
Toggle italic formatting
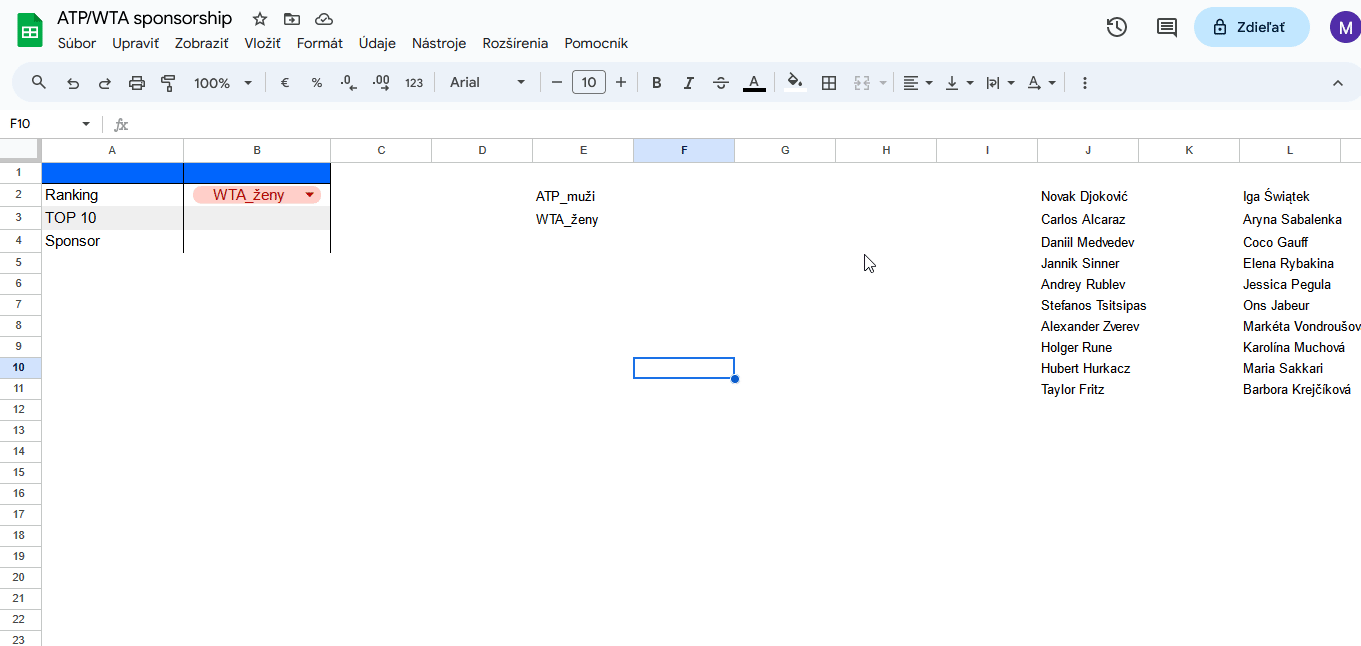(689, 83)
